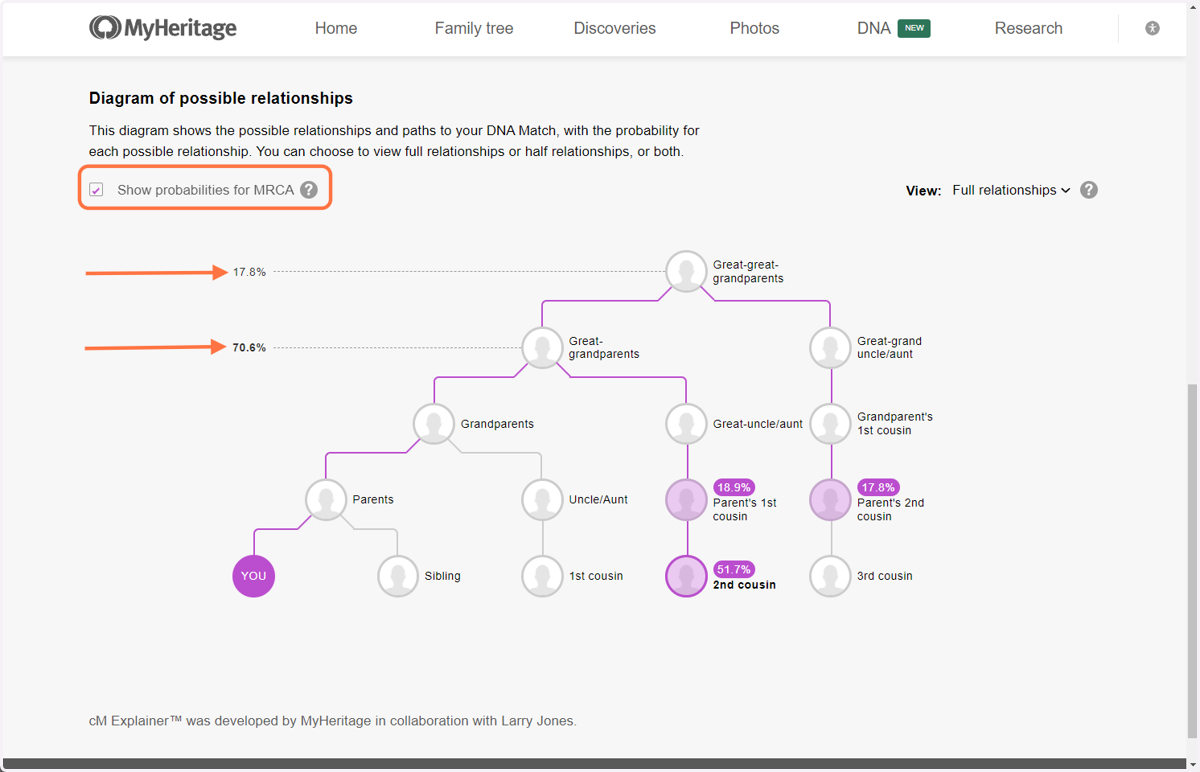Click the 'Sibling' label
Viewport: 1200px width, 772px height.
tap(443, 576)
